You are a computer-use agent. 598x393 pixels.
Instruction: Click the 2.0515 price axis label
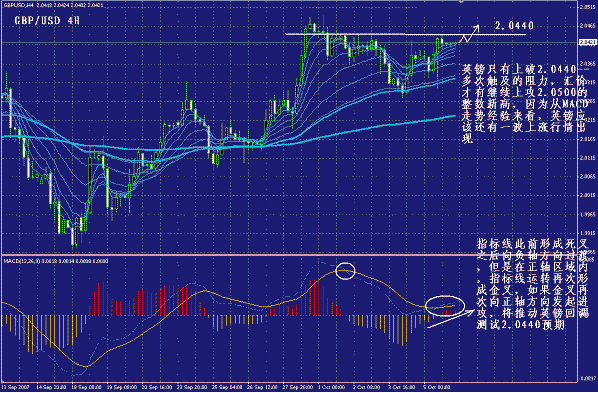click(588, 7)
